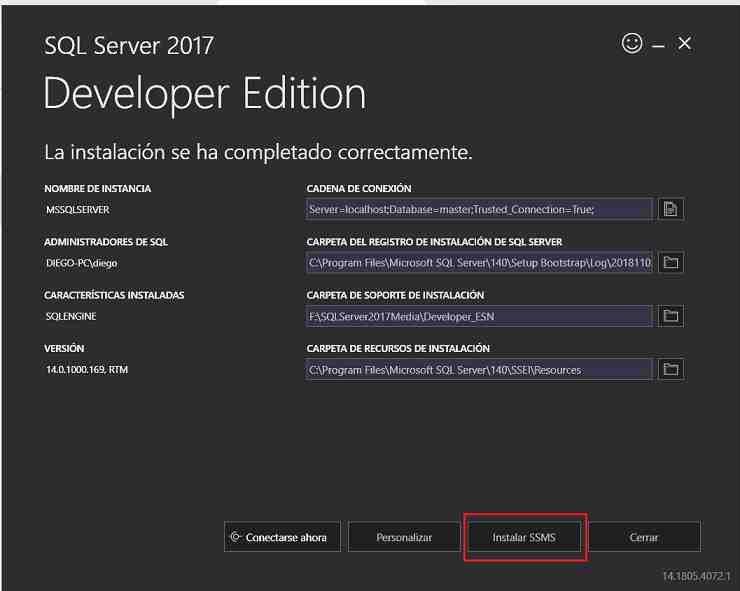Image resolution: width=740 pixels, height=591 pixels.
Task: Click the SQL Server 2017 title
Action: tap(129, 46)
